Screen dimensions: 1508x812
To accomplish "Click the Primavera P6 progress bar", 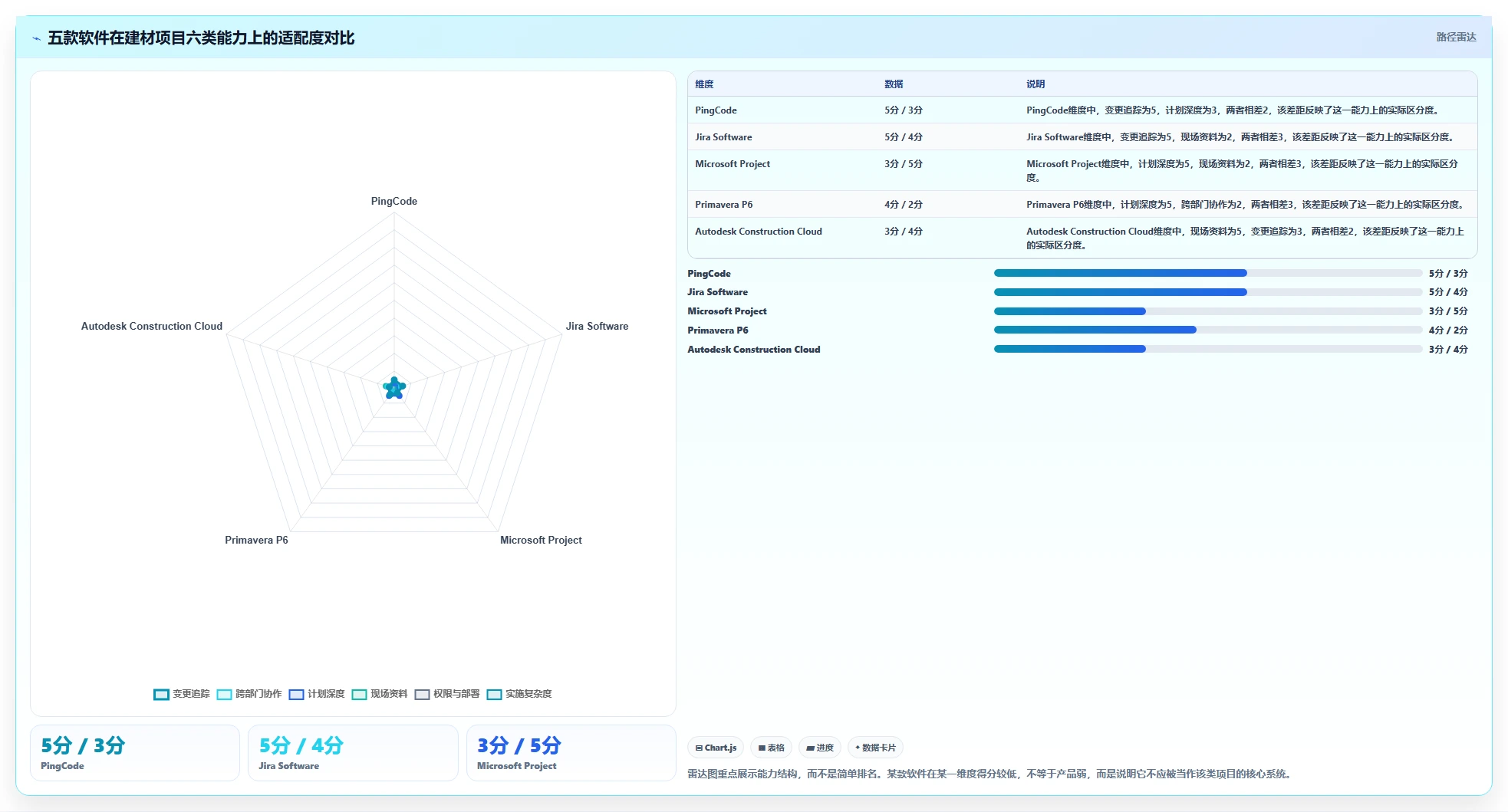I will (x=1208, y=330).
